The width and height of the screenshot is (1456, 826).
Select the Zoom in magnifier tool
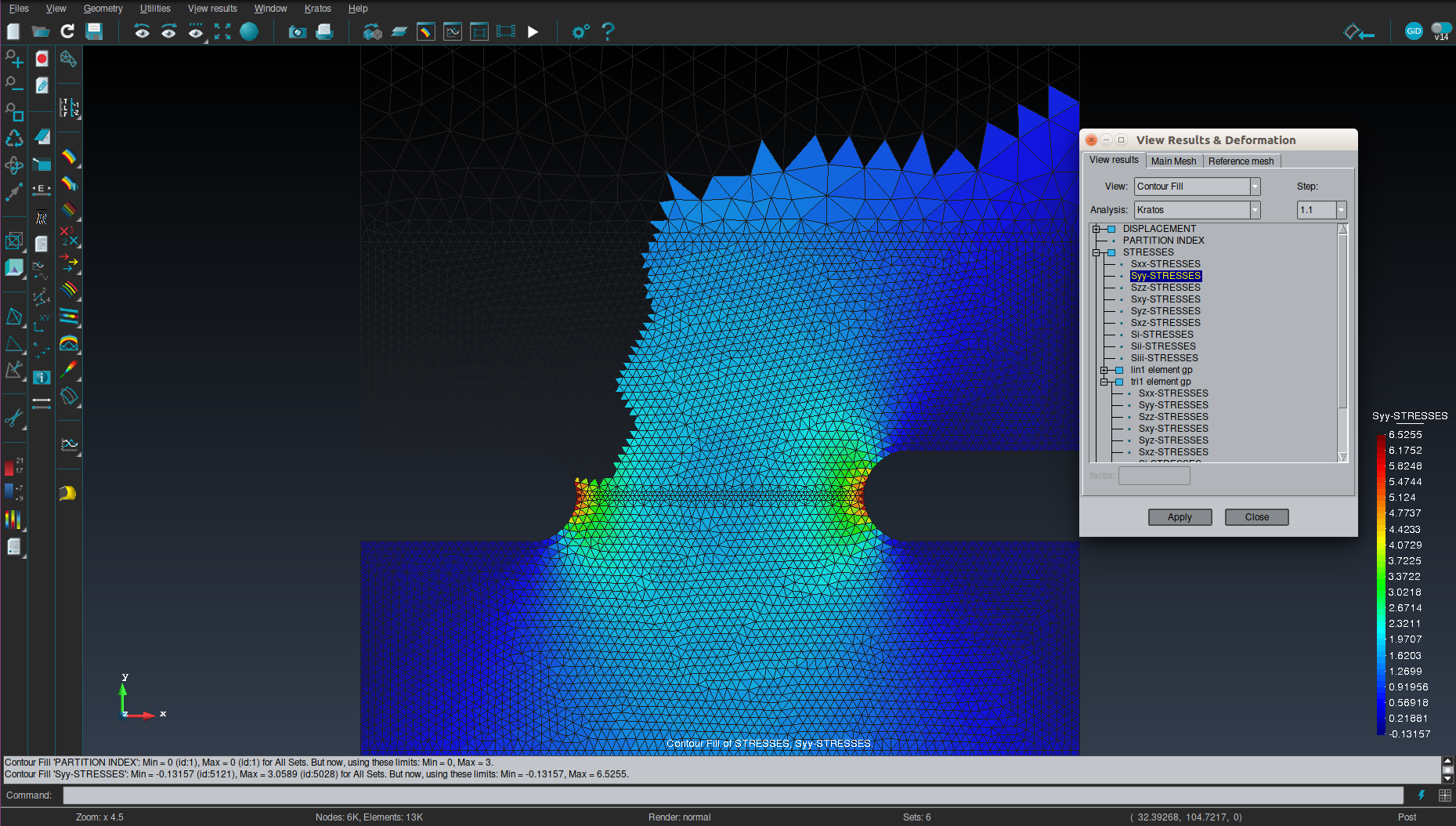[x=14, y=59]
